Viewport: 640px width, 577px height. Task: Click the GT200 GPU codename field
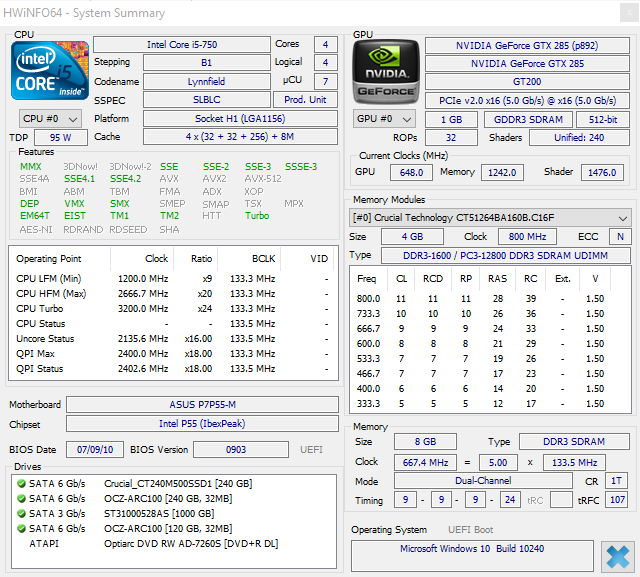527,82
